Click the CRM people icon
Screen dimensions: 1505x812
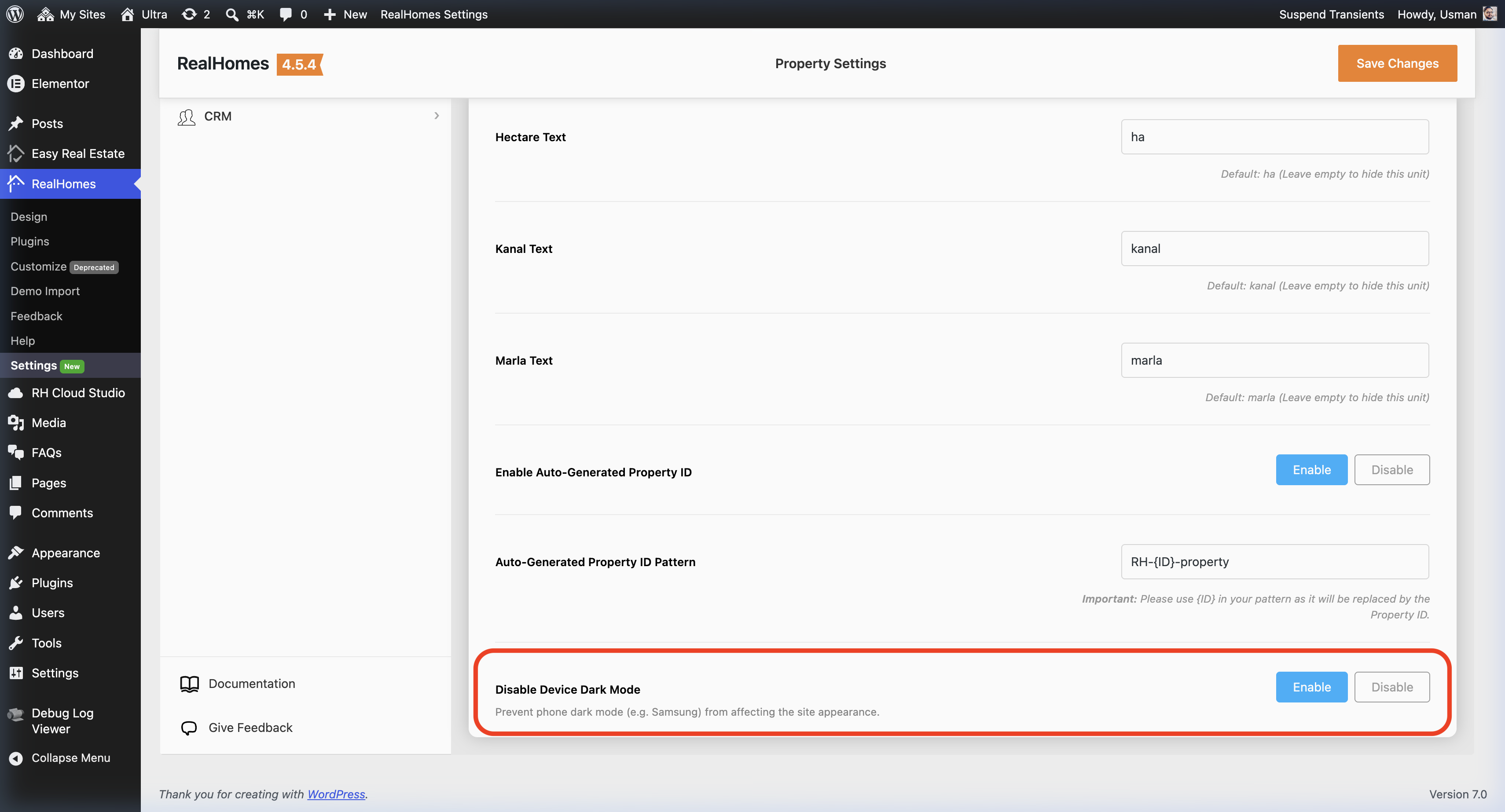tap(187, 117)
